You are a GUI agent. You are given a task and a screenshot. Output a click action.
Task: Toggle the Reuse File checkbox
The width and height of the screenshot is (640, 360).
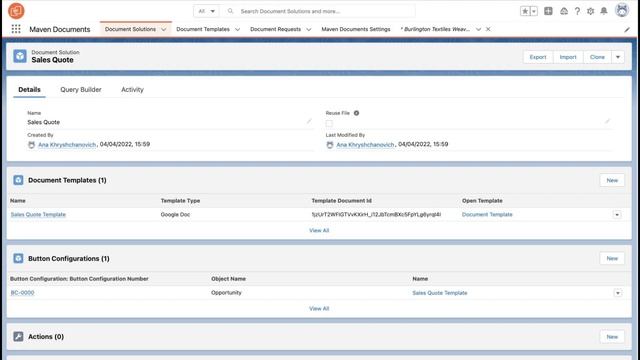click(x=329, y=123)
